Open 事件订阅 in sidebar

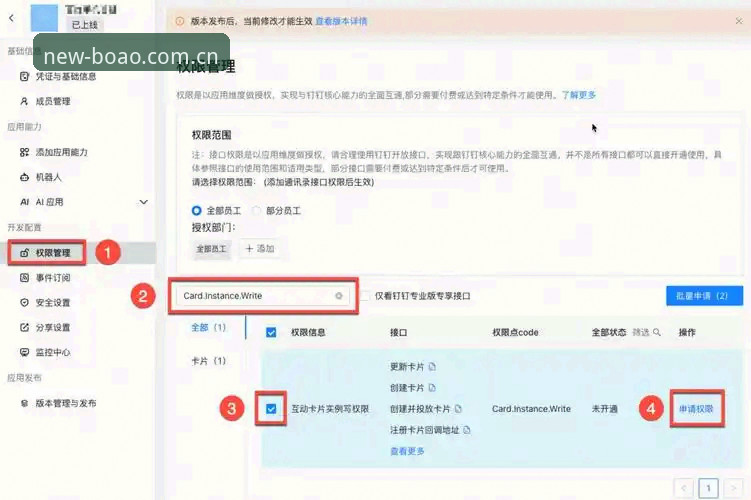click(53, 278)
